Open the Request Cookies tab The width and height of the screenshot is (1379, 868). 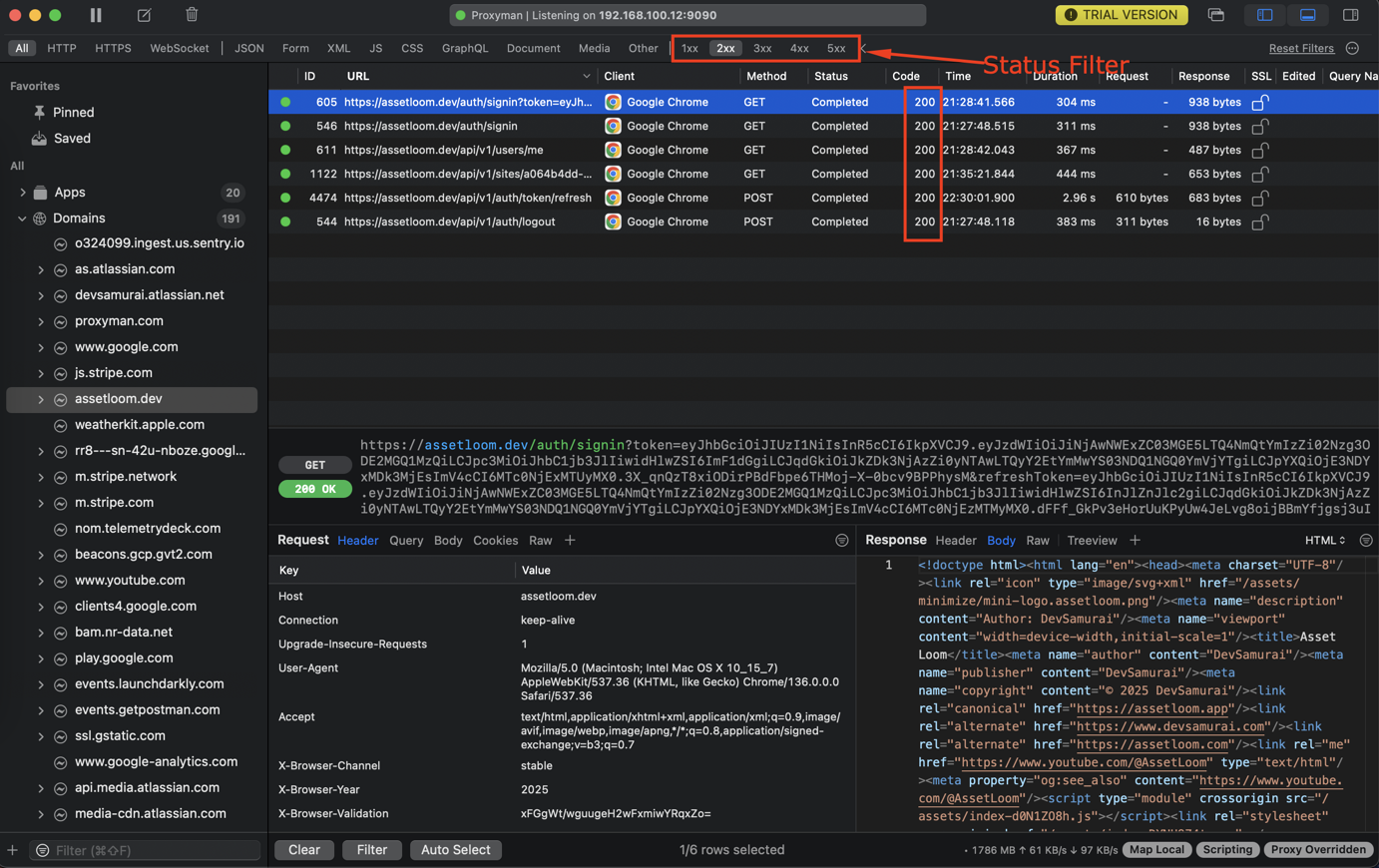(495, 541)
